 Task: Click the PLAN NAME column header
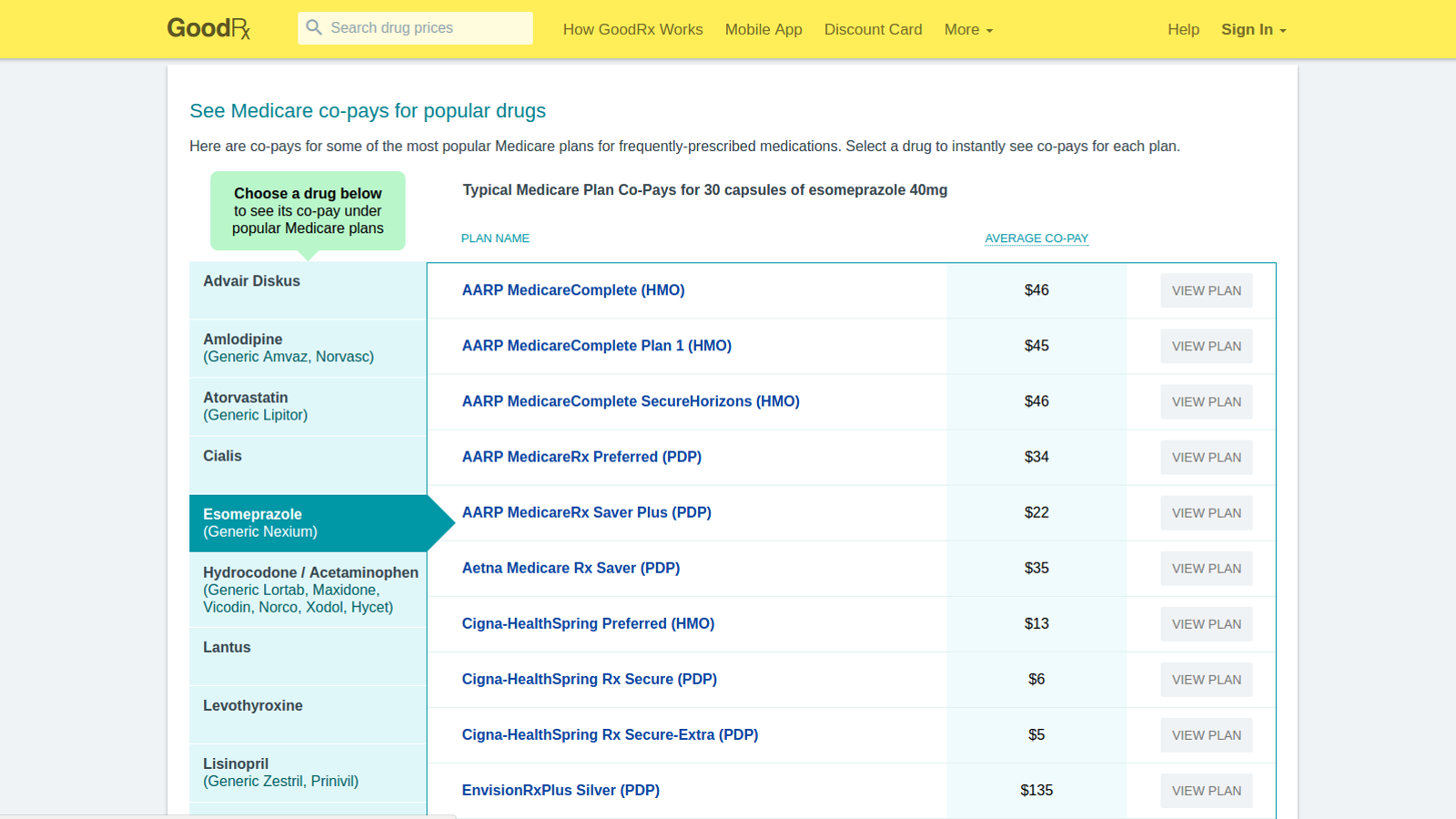(x=495, y=238)
